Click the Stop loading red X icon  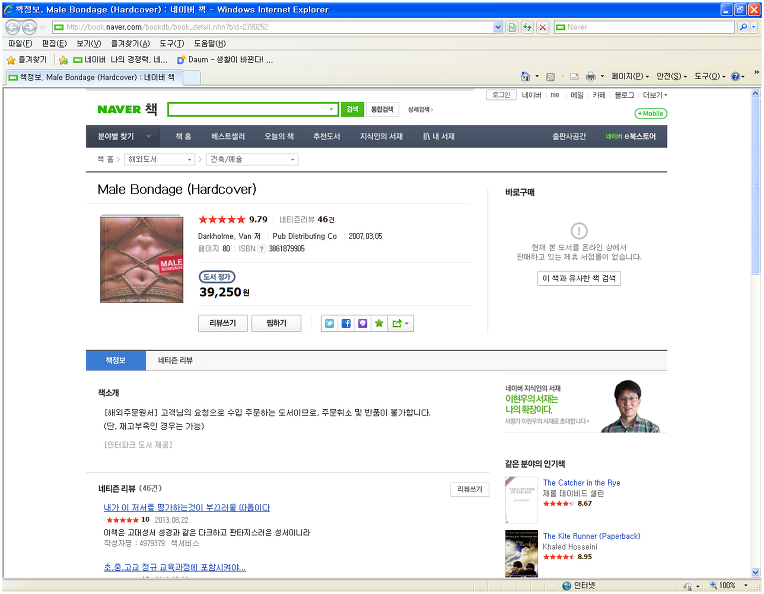tap(542, 27)
